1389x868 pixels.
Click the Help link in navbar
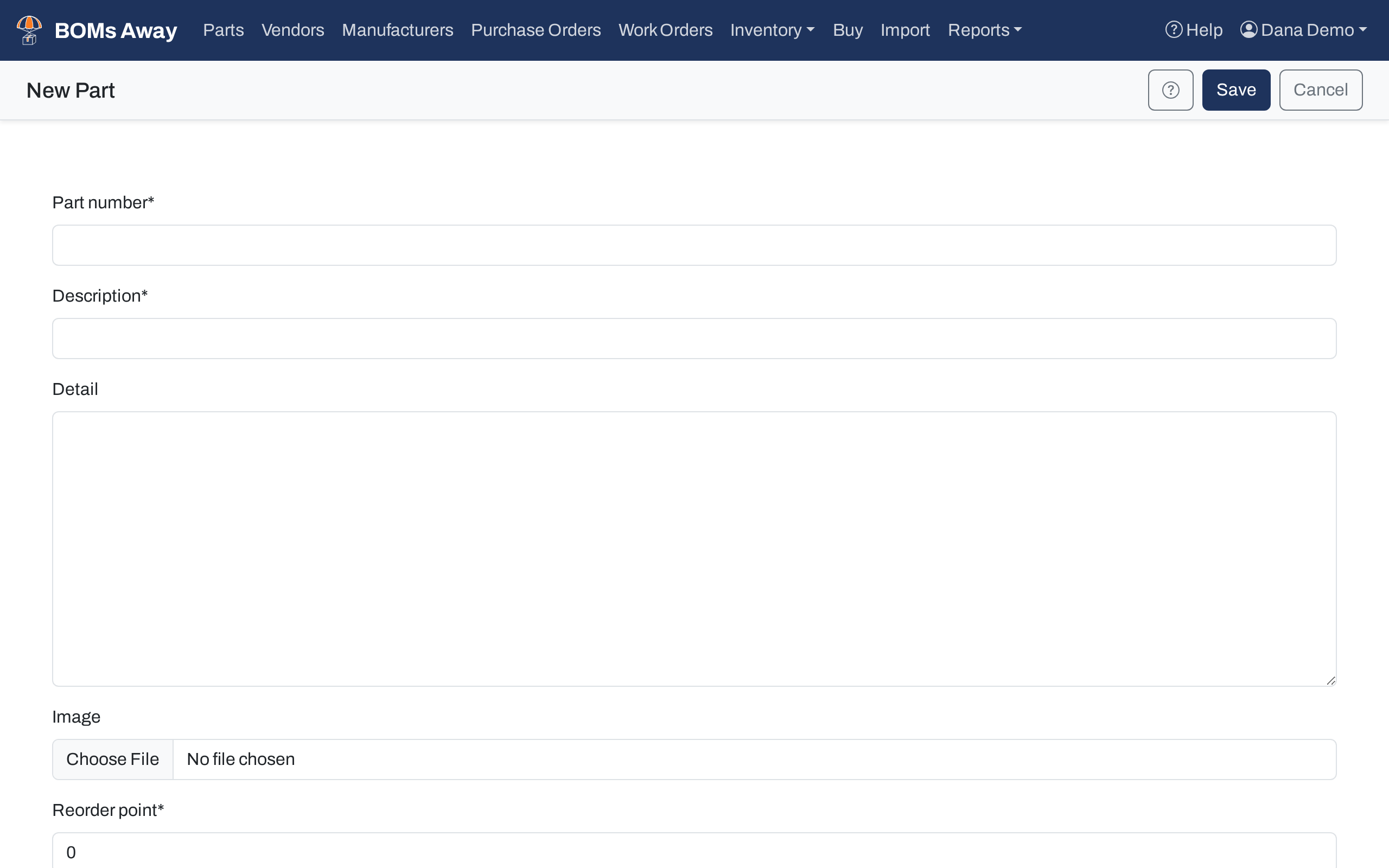tap(1194, 30)
